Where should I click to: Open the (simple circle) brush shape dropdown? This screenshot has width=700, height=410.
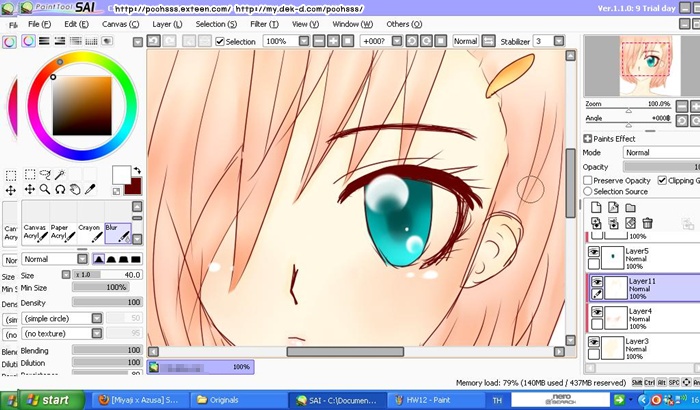click(97, 318)
